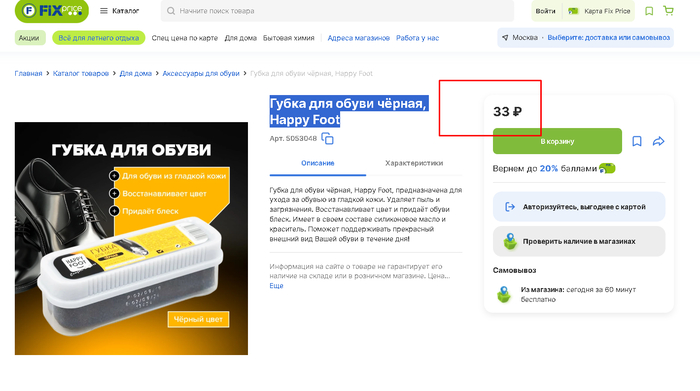Open the Для дома menu item
Viewport: 700px width, 391px height.
click(241, 38)
